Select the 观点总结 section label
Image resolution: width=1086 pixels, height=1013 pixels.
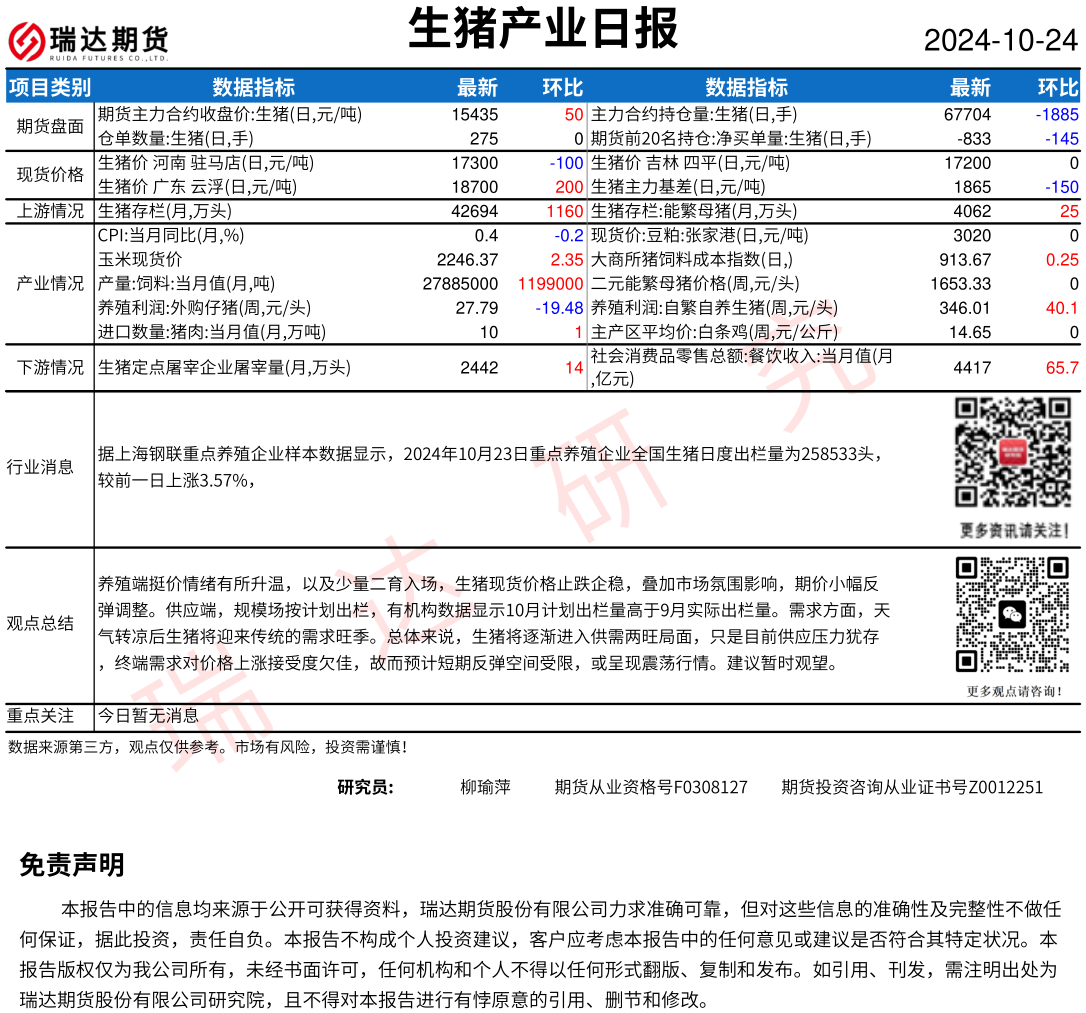coord(40,623)
